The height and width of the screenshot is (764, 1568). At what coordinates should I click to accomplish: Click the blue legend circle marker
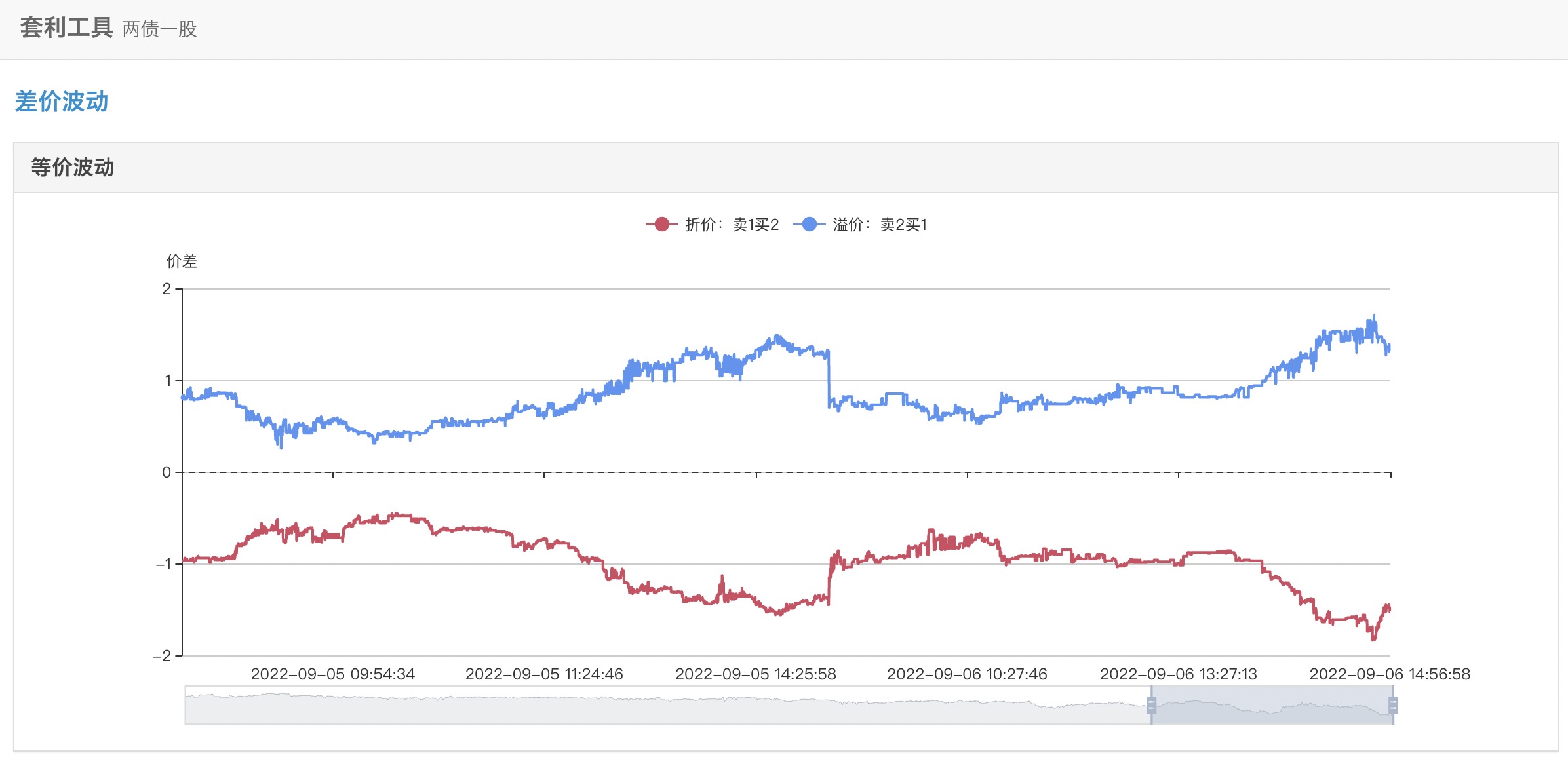810,224
